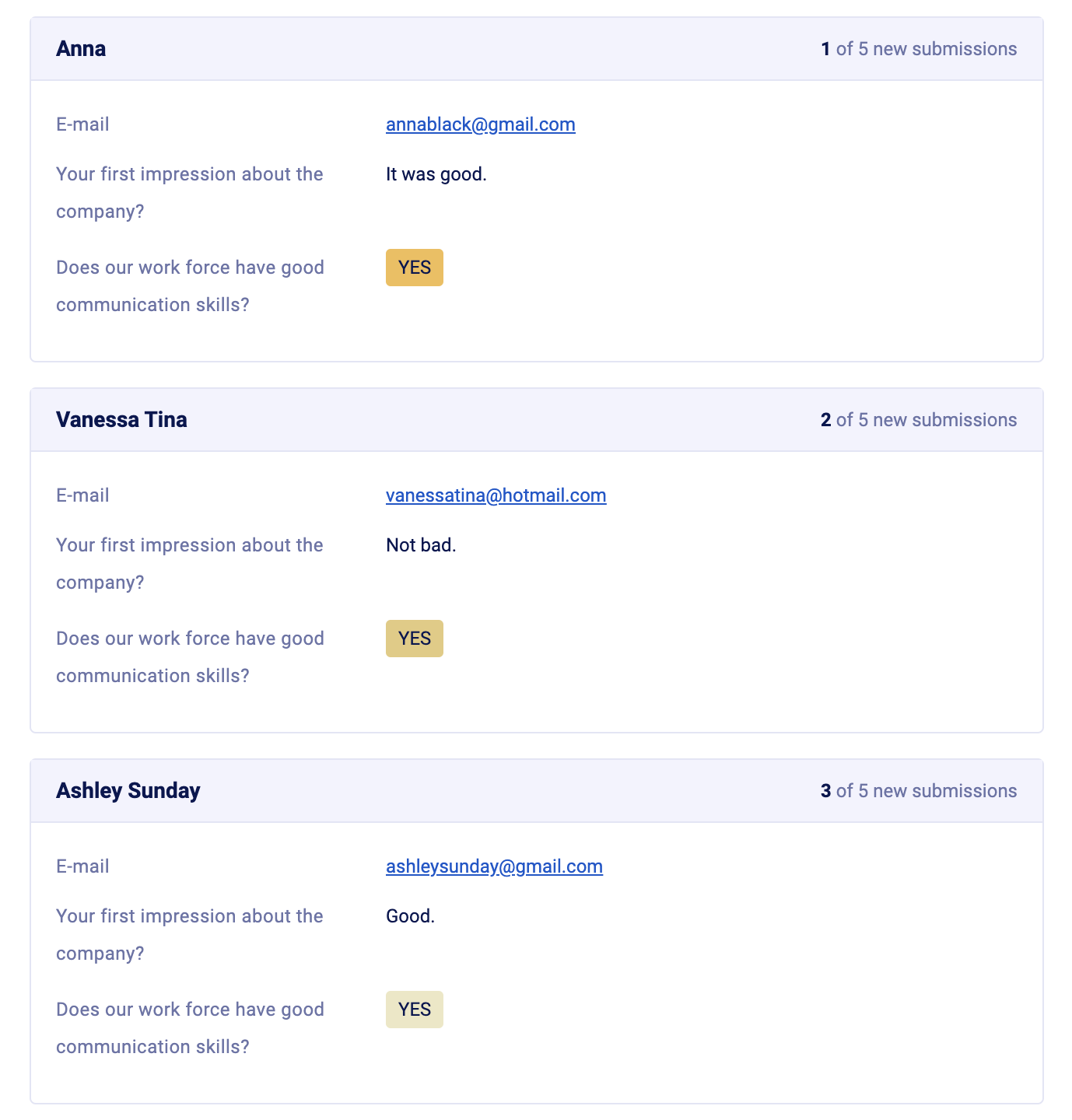Open the ashleysunday@gmail.com email link
This screenshot has width=1072, height=1120.
pos(494,866)
